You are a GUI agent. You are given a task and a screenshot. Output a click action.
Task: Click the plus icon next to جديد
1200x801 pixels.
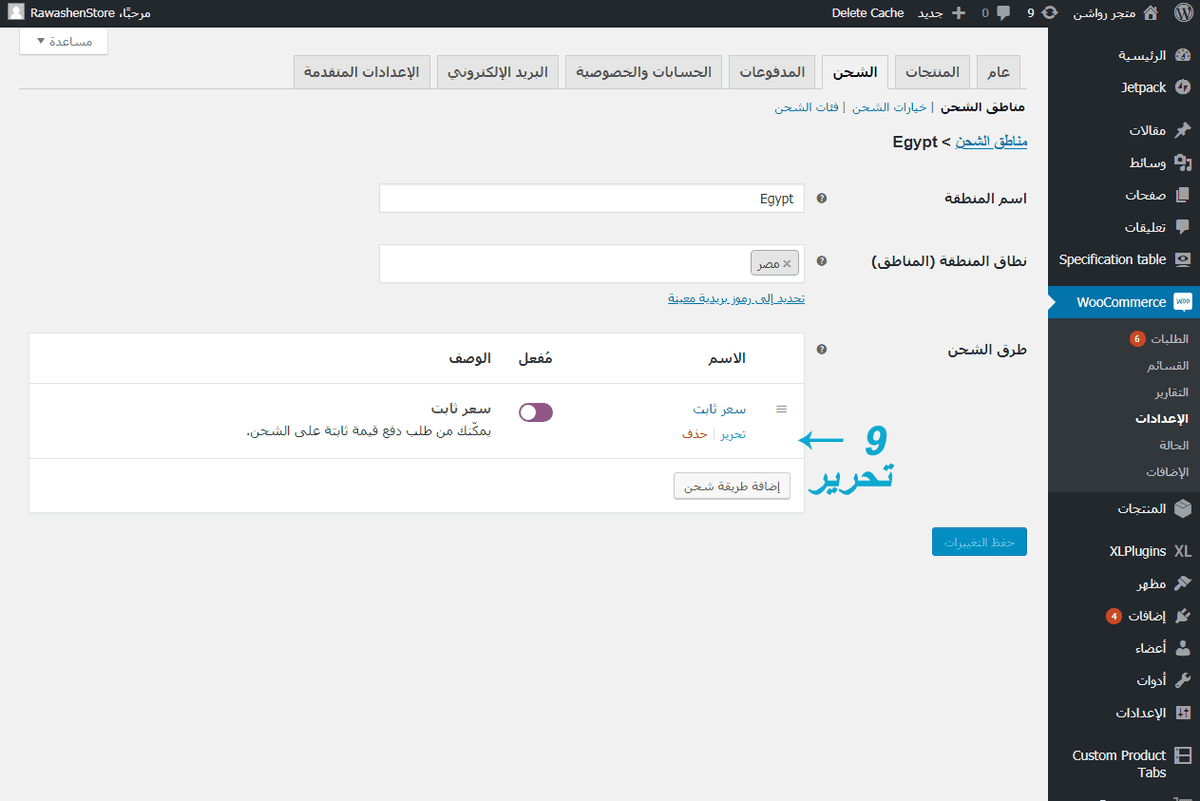[x=959, y=13]
